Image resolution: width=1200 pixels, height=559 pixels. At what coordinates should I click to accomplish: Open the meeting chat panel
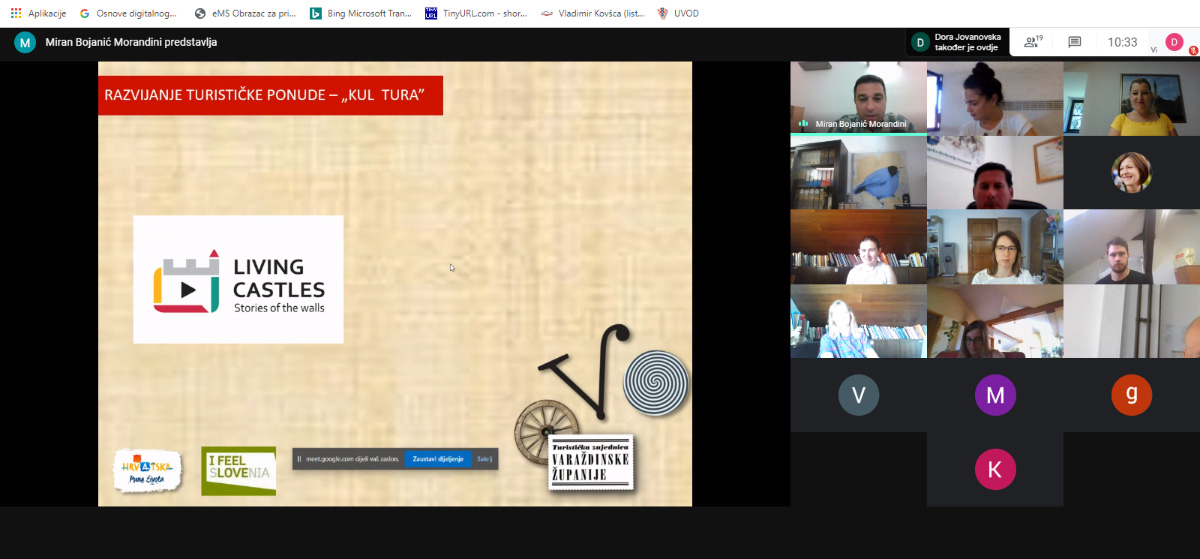(x=1075, y=42)
